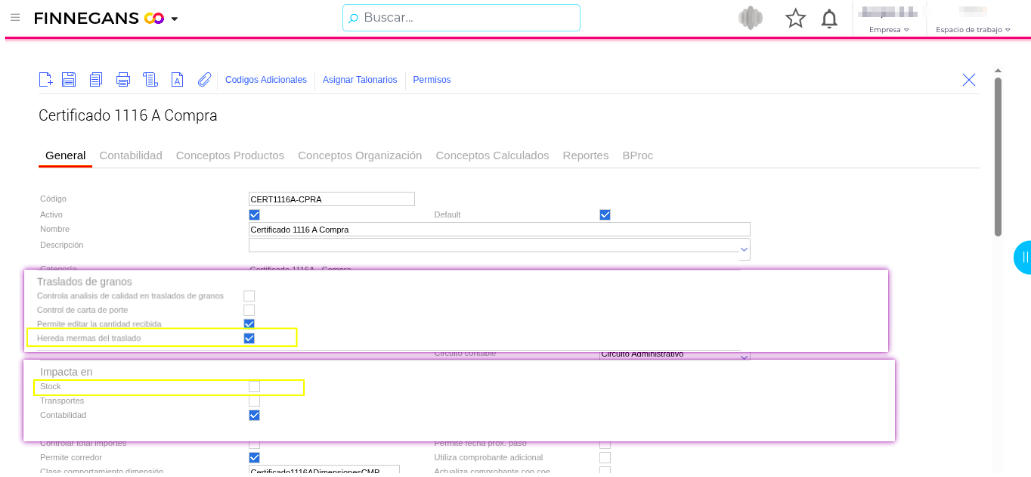Save using the floppy disk icon

pyautogui.click(x=69, y=80)
